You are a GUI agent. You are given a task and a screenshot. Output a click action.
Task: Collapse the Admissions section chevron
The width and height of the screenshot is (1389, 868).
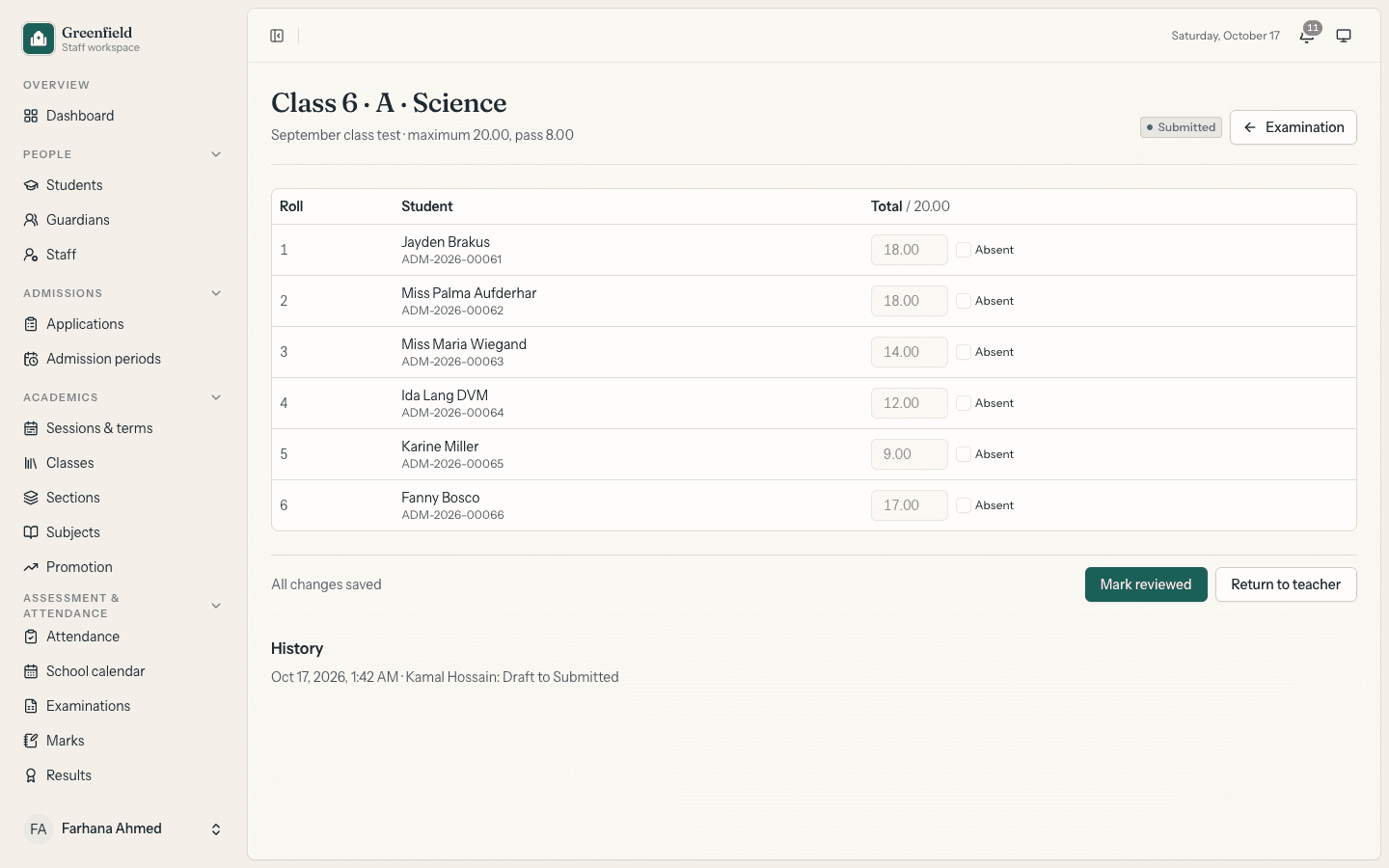pos(216,293)
